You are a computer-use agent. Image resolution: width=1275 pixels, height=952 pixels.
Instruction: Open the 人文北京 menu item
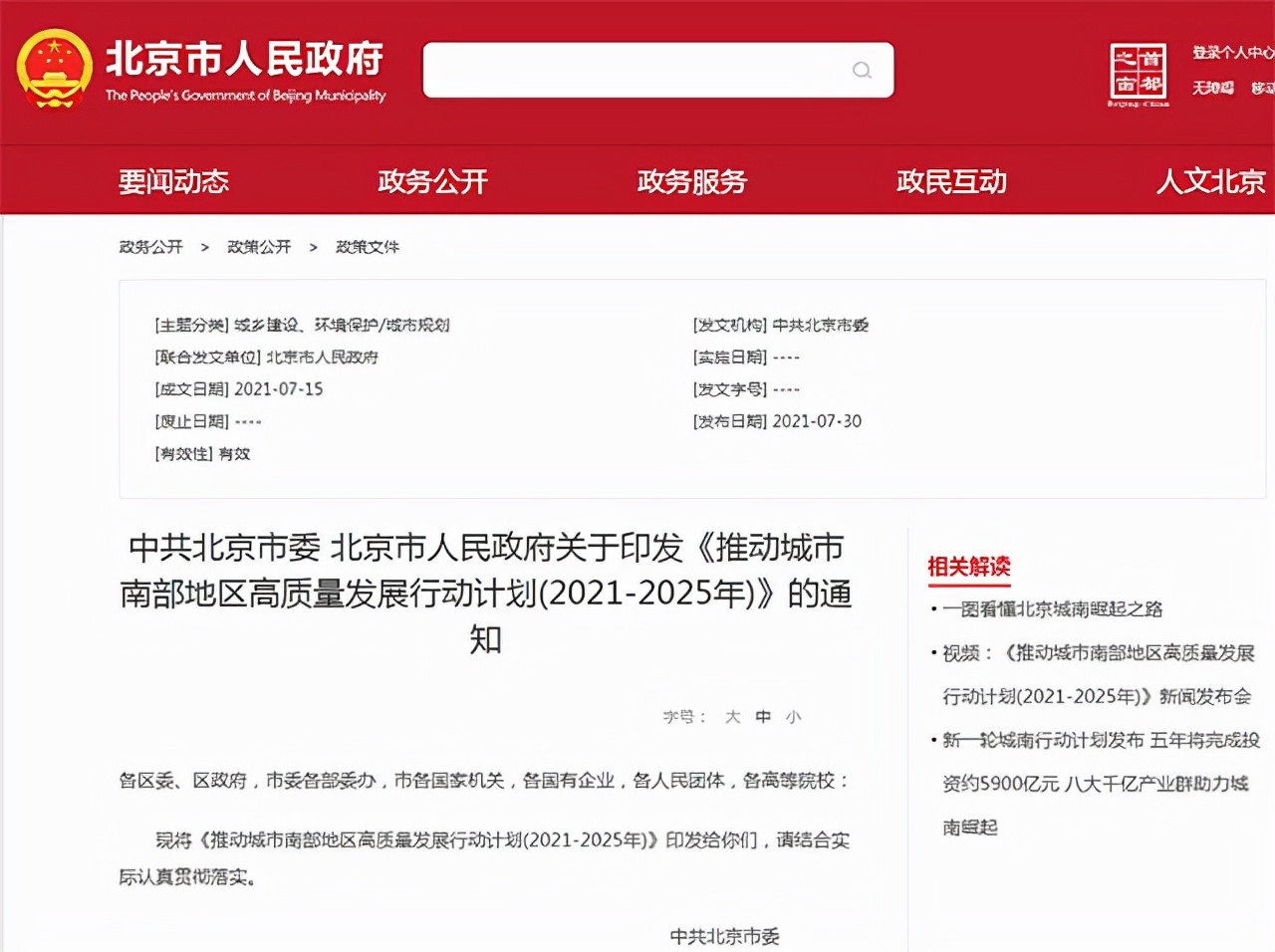tap(1209, 181)
